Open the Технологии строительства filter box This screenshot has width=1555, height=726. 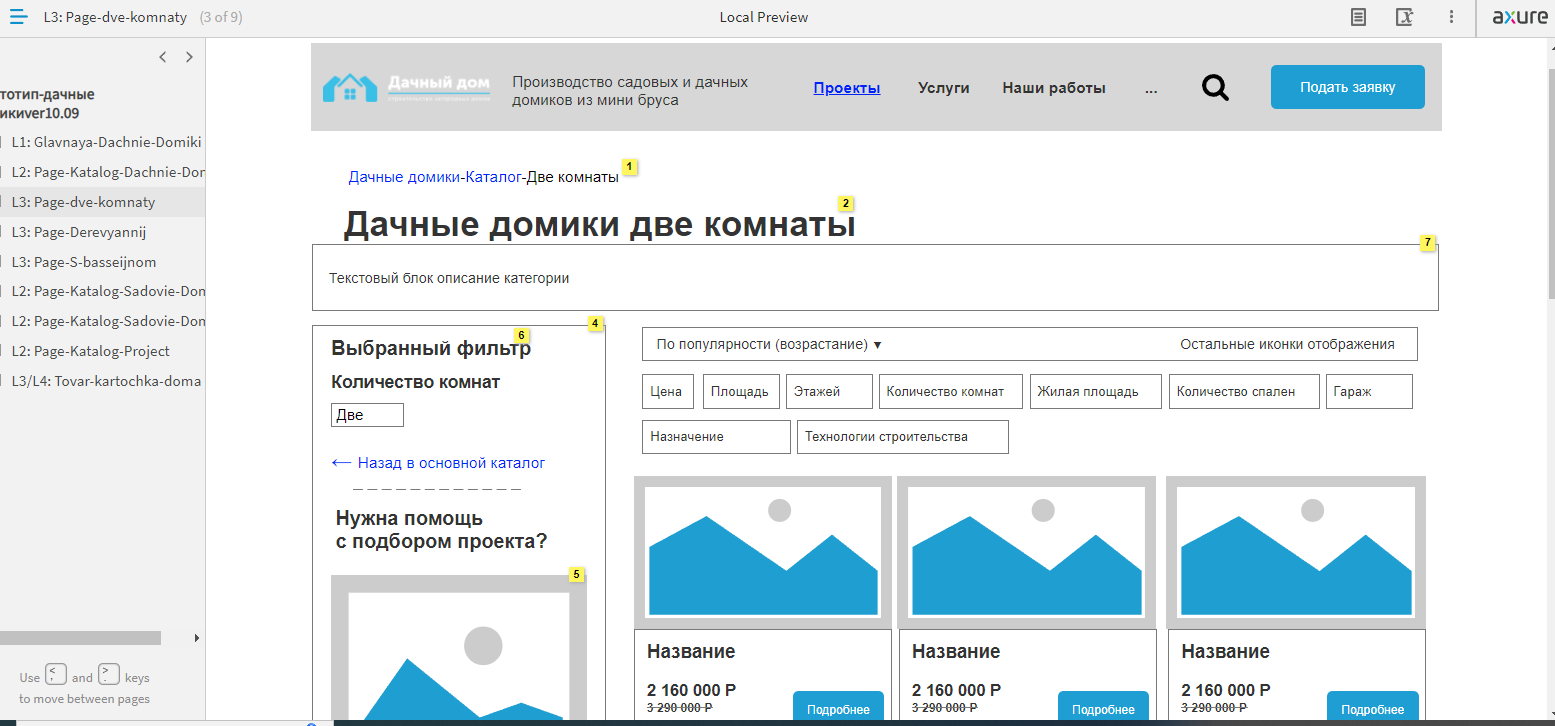tap(903, 437)
